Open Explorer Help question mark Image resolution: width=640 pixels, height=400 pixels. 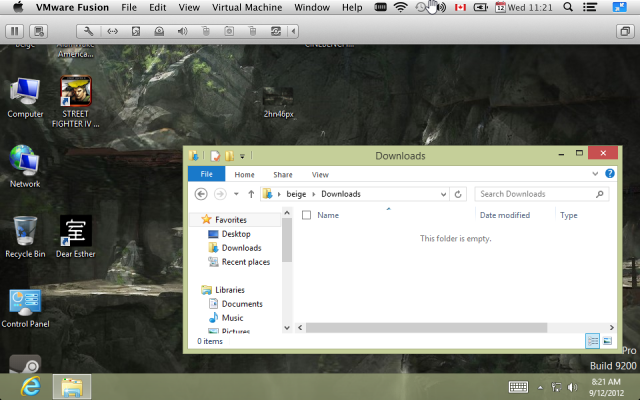click(x=610, y=173)
